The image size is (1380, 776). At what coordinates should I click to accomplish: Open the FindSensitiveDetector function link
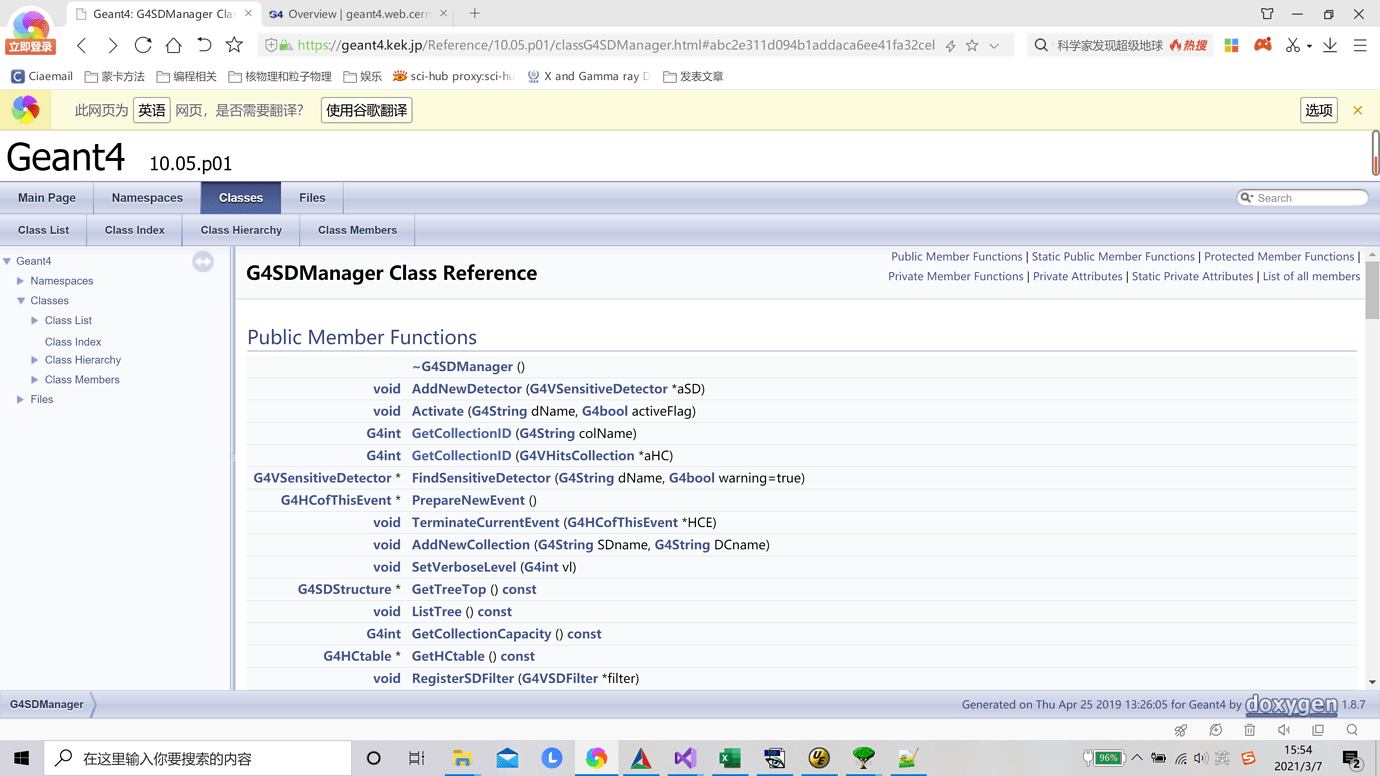coord(481,478)
